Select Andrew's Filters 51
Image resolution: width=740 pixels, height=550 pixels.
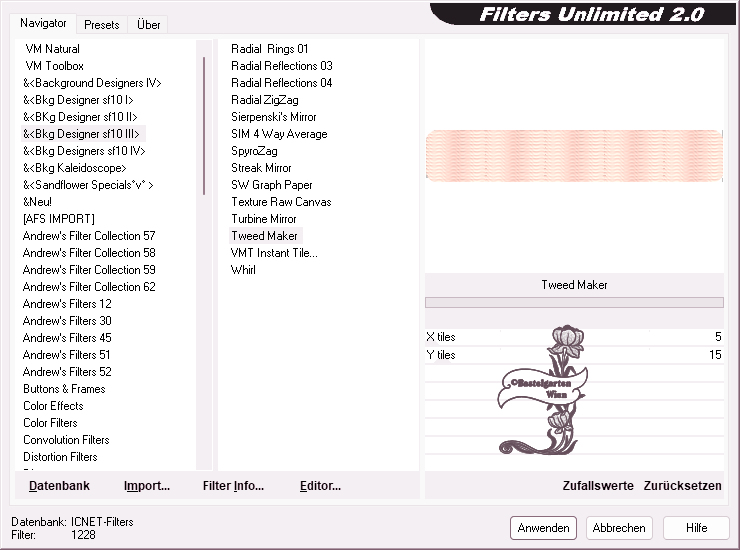[67, 355]
